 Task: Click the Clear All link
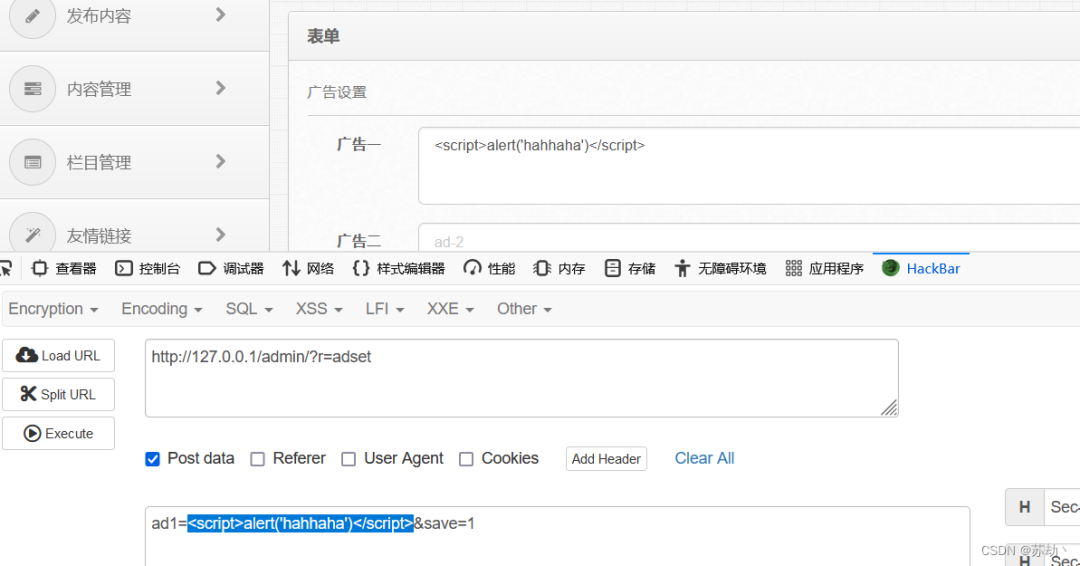(705, 459)
